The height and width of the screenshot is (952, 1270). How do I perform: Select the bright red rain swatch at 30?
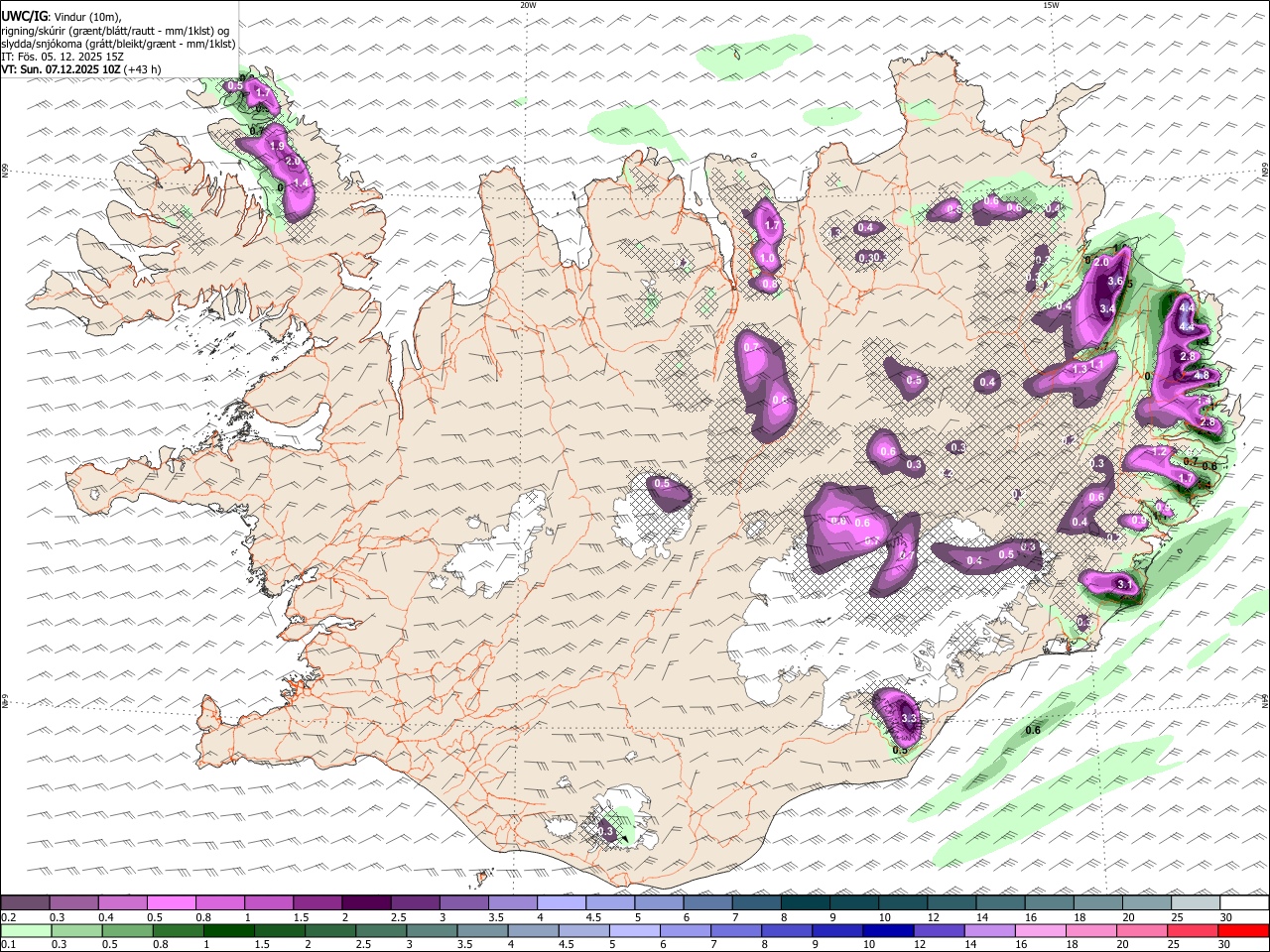(x=1244, y=930)
